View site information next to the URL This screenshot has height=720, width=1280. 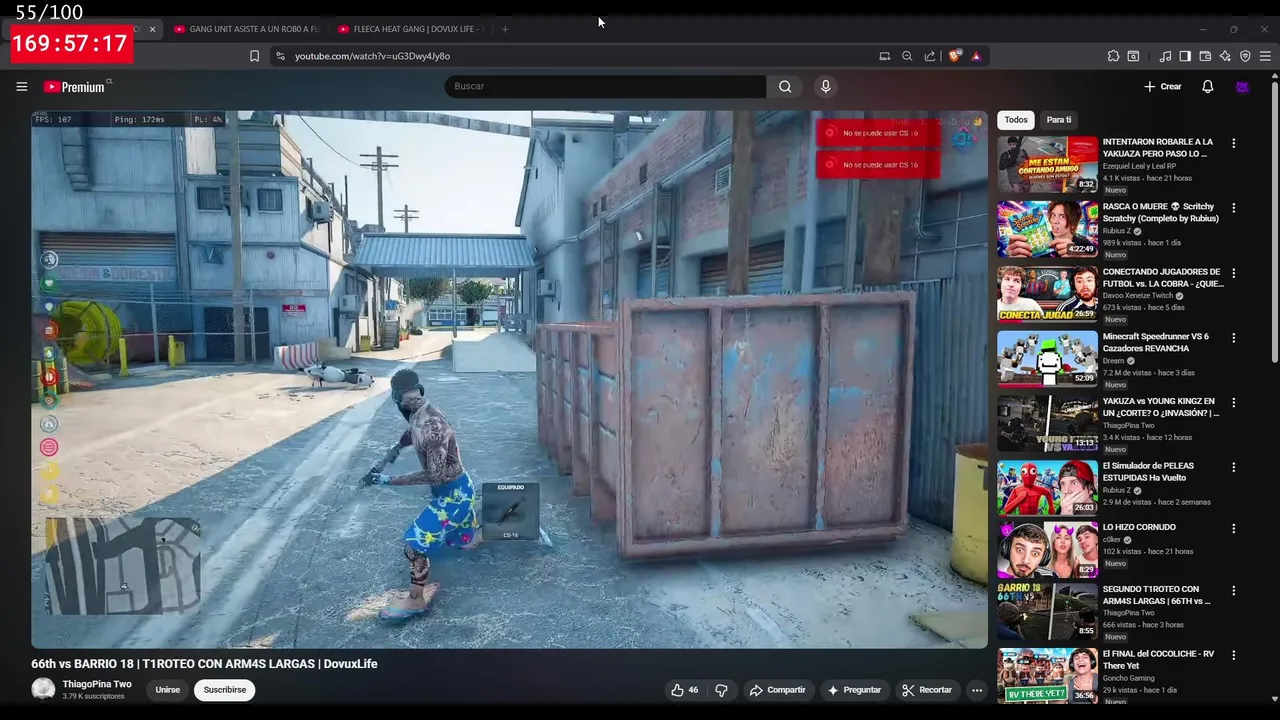click(280, 56)
